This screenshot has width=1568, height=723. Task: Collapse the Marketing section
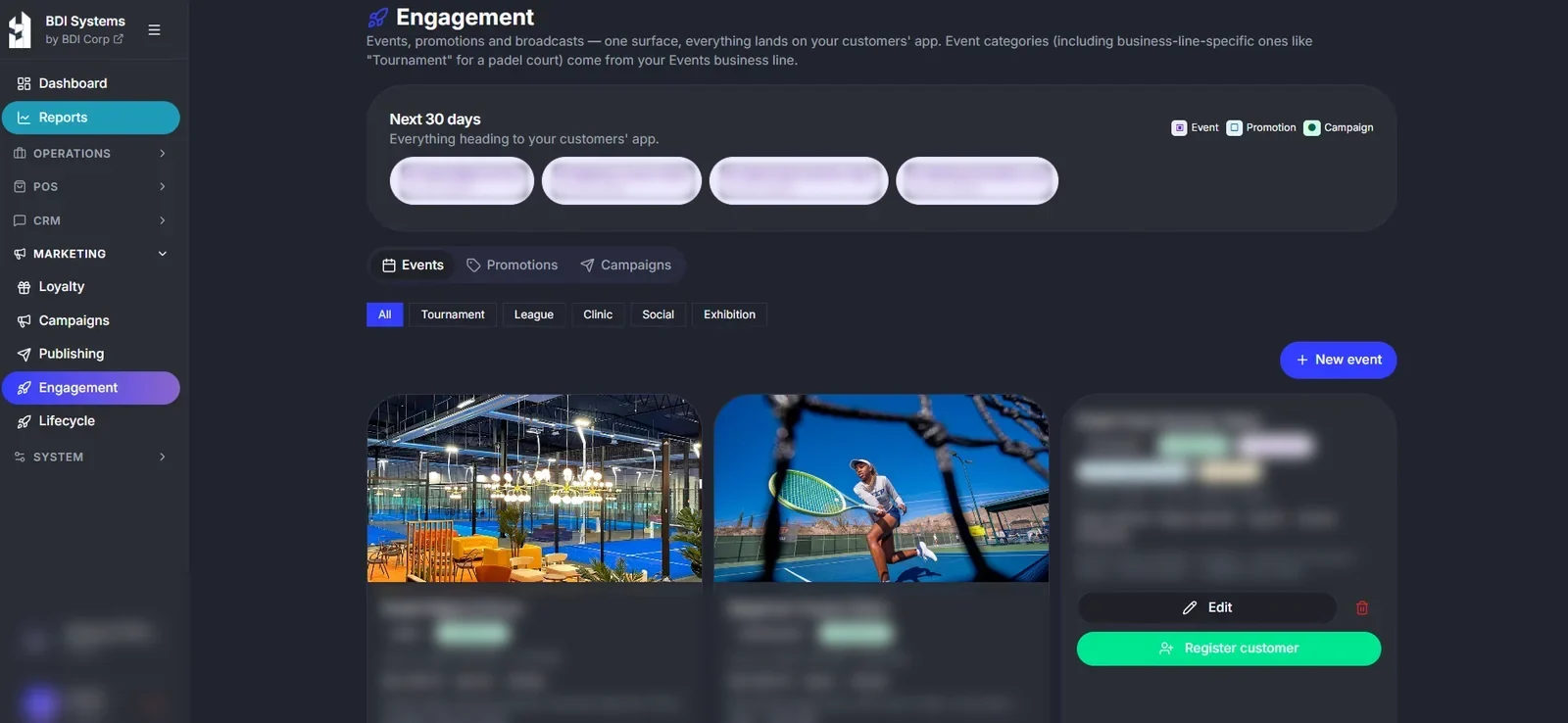[90, 254]
